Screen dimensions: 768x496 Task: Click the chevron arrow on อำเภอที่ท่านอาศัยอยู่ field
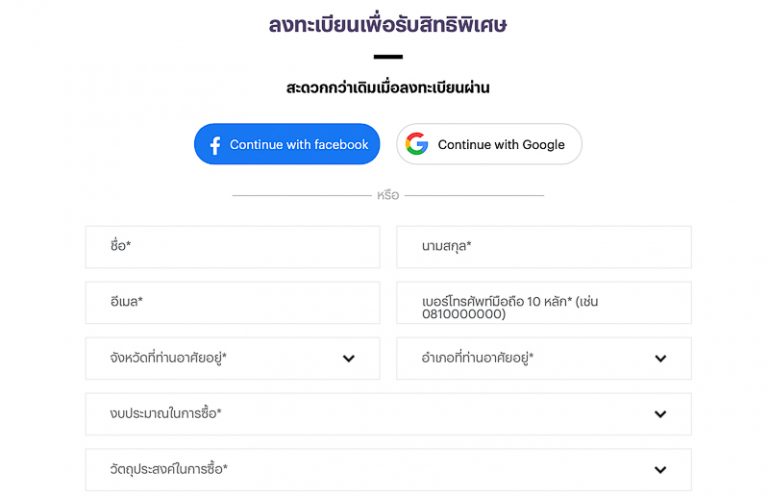pyautogui.click(x=660, y=358)
